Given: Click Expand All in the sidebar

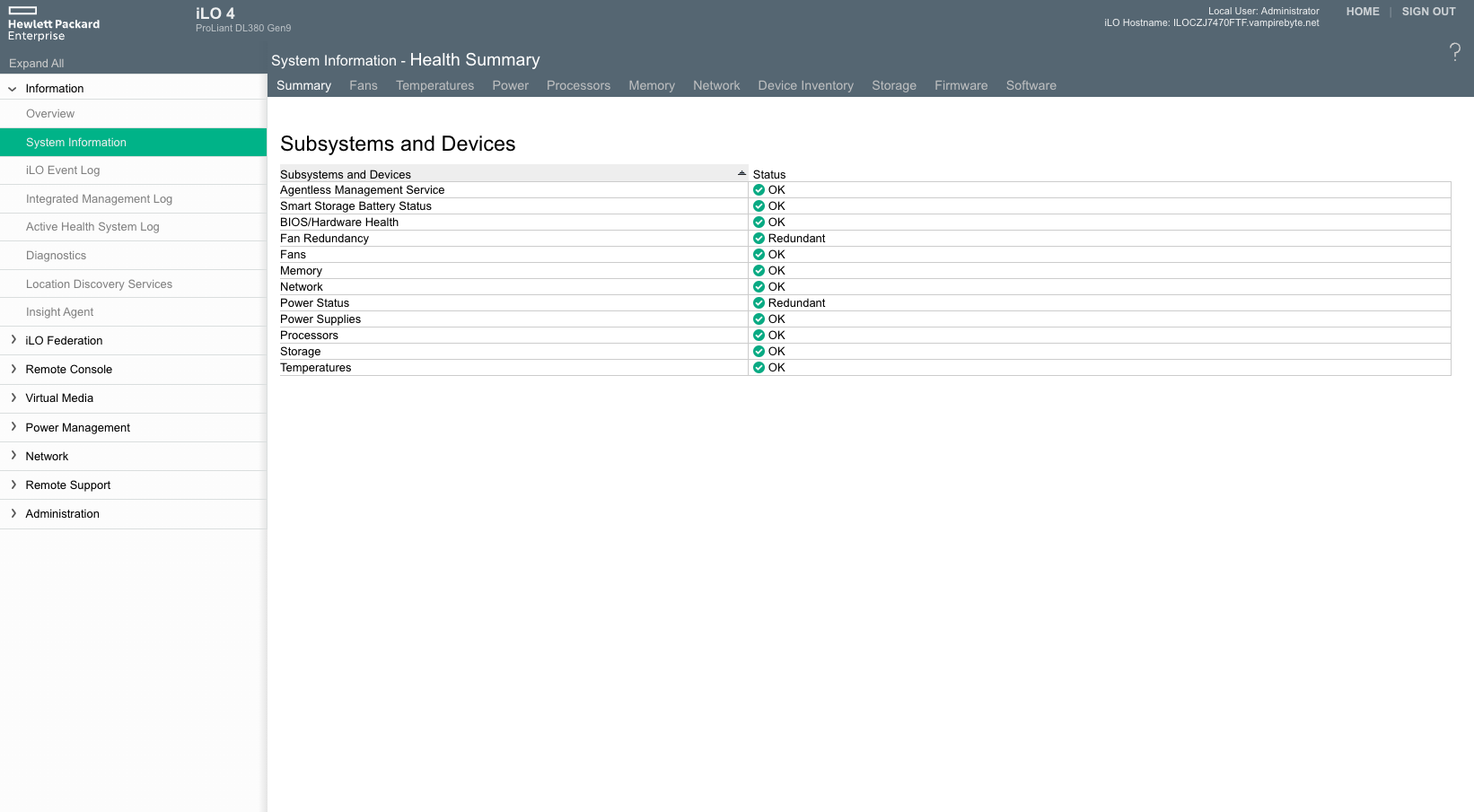Looking at the screenshot, I should [37, 64].
